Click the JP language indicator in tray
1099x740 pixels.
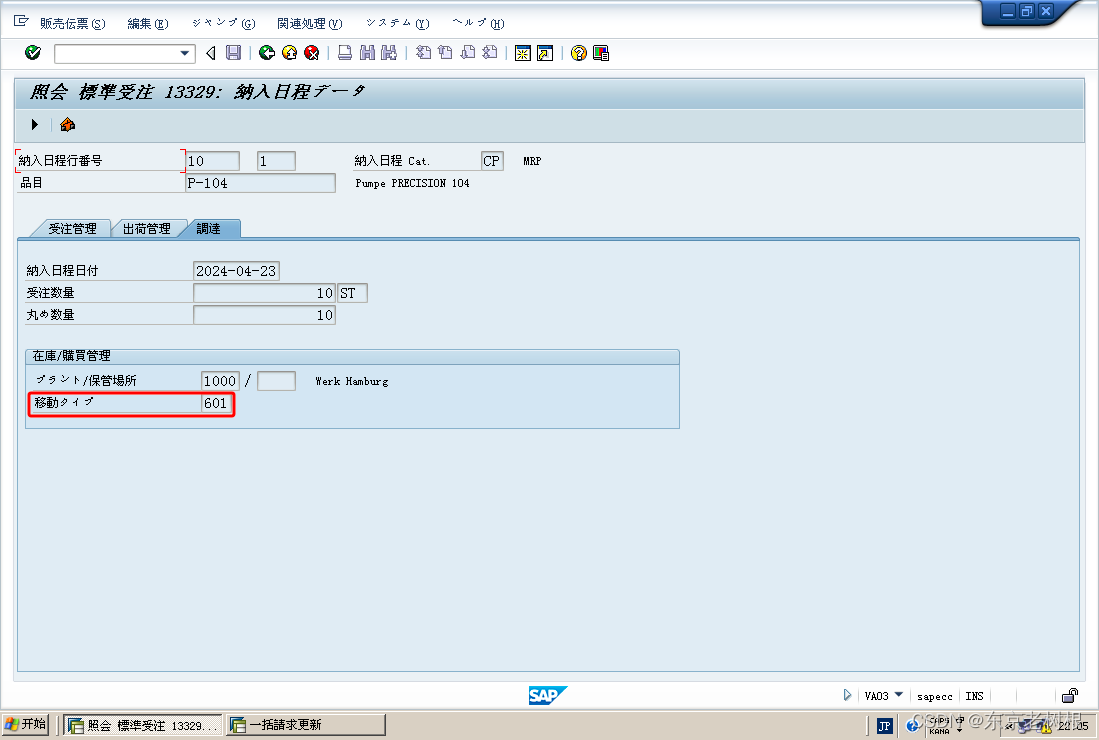click(x=885, y=726)
